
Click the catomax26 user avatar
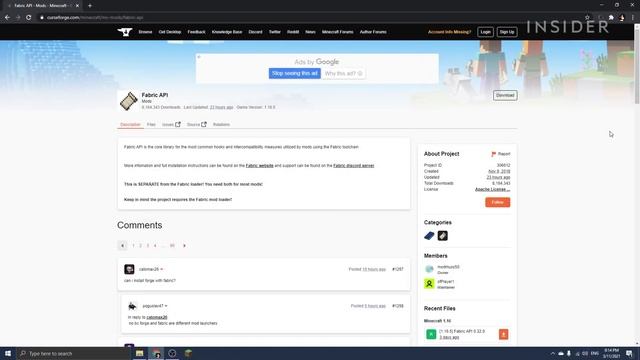click(129, 269)
